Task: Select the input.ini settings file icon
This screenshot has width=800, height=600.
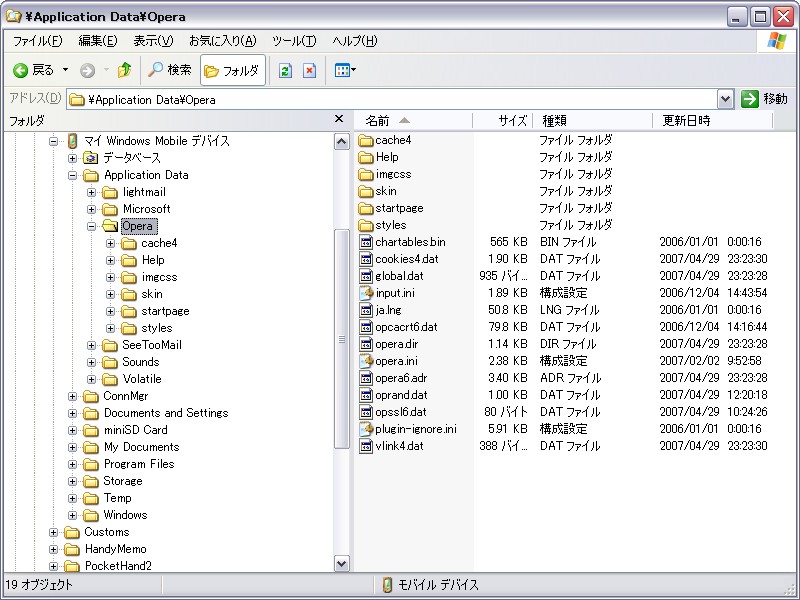Action: pos(366,293)
